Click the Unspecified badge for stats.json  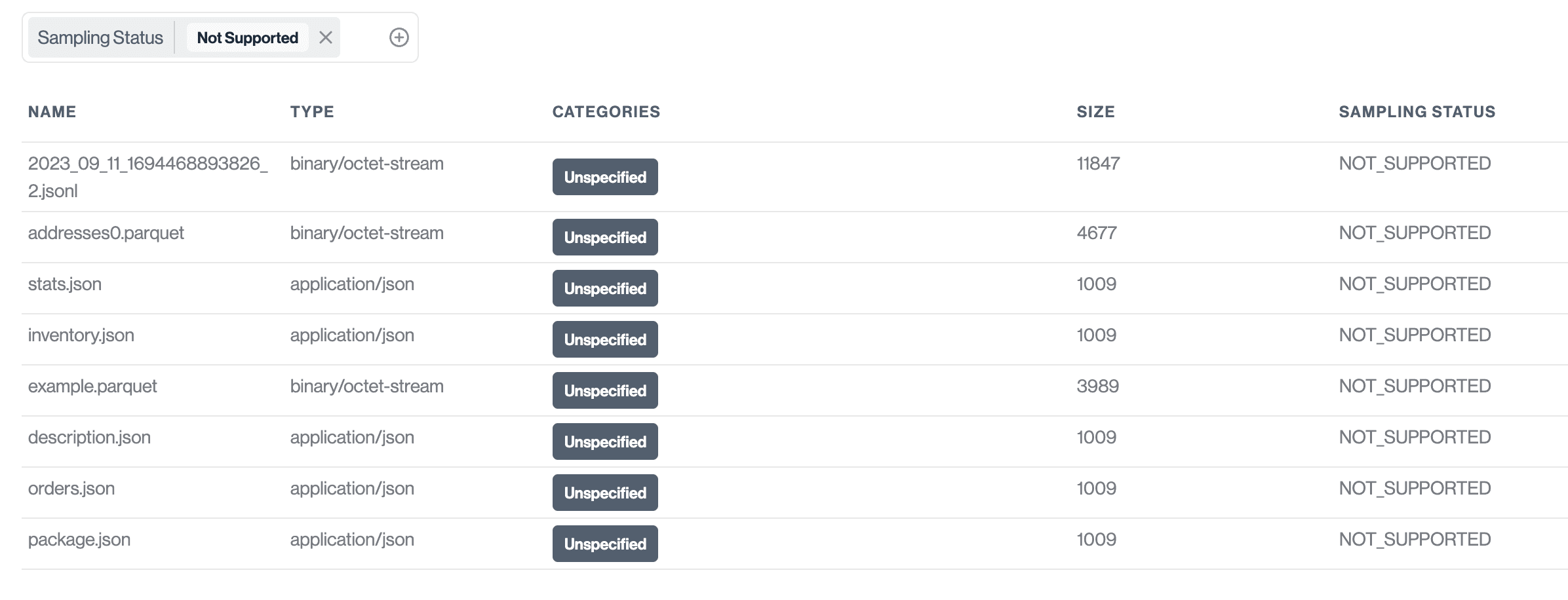click(604, 288)
